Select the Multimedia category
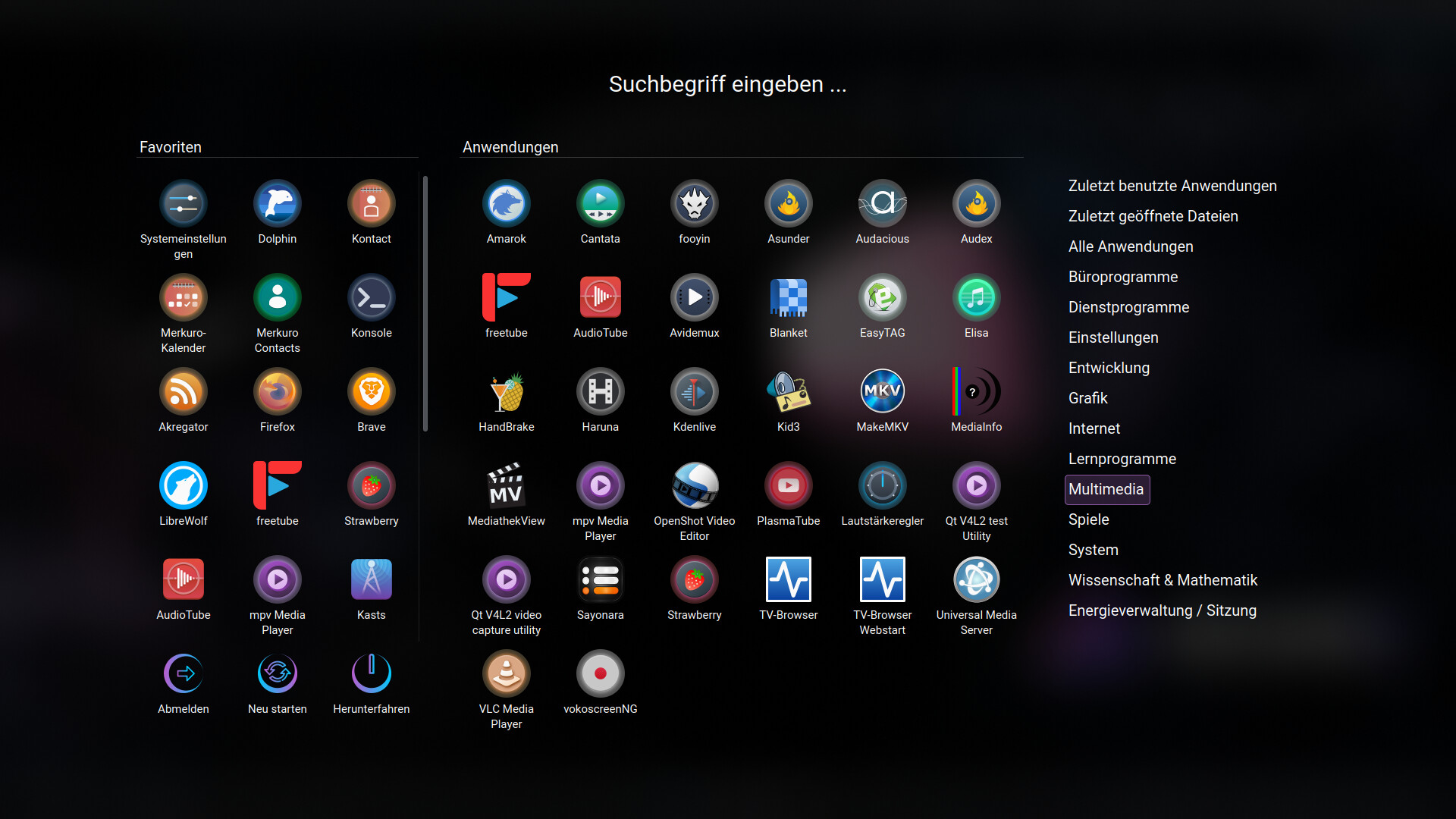The height and width of the screenshot is (819, 1456). [1107, 489]
